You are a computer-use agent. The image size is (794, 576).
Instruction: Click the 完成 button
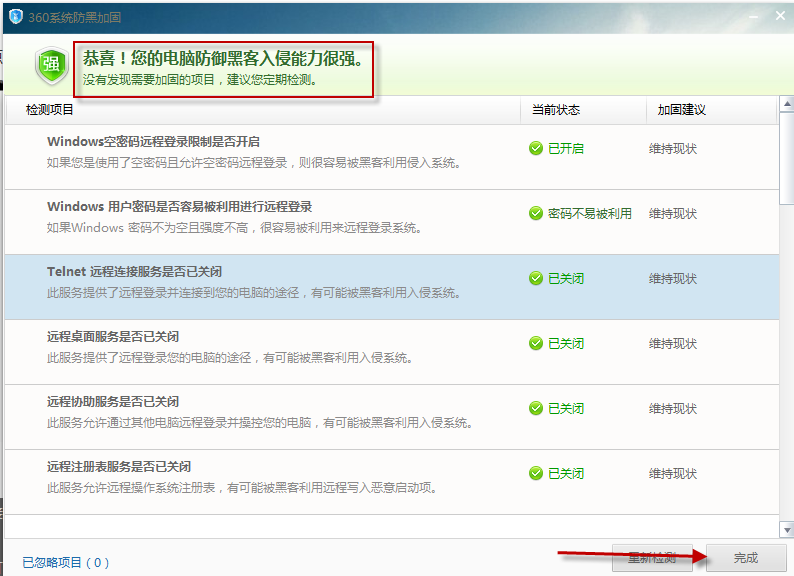click(746, 558)
